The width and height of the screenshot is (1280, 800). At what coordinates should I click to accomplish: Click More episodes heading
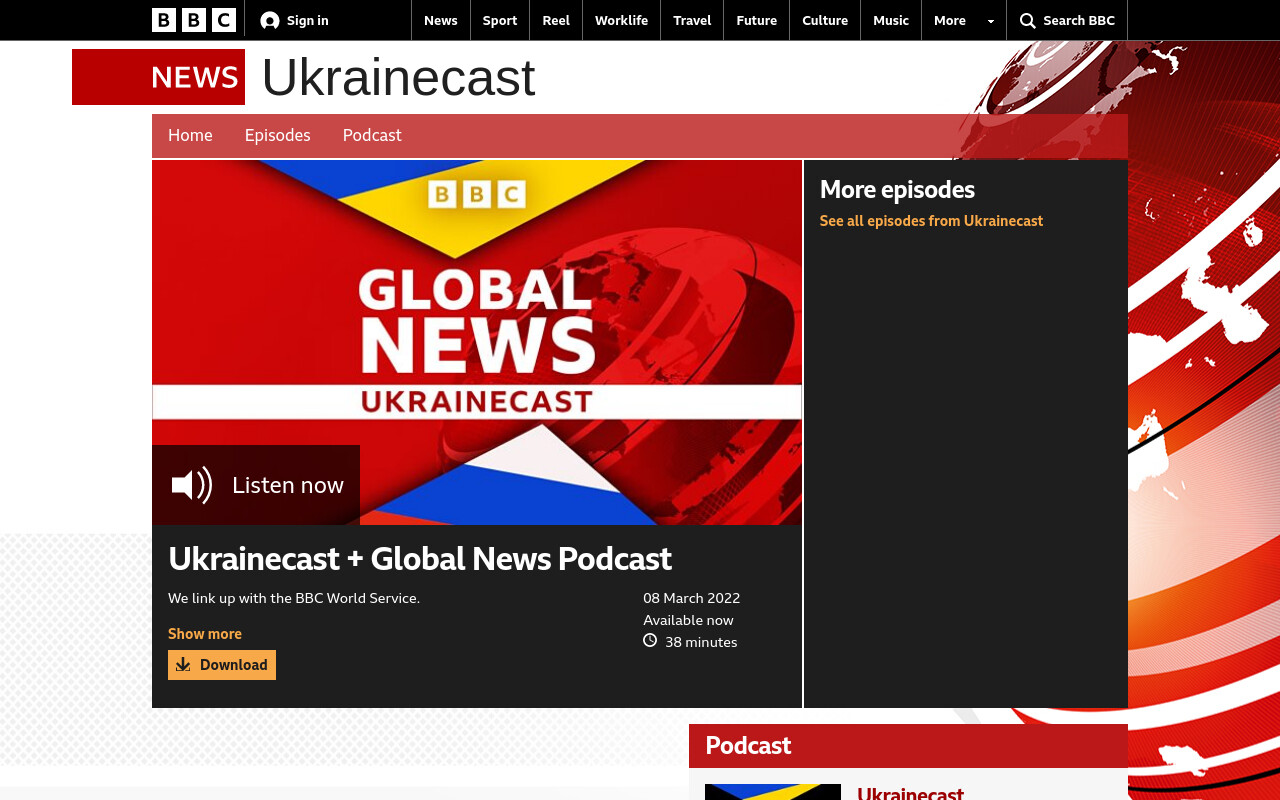897,189
